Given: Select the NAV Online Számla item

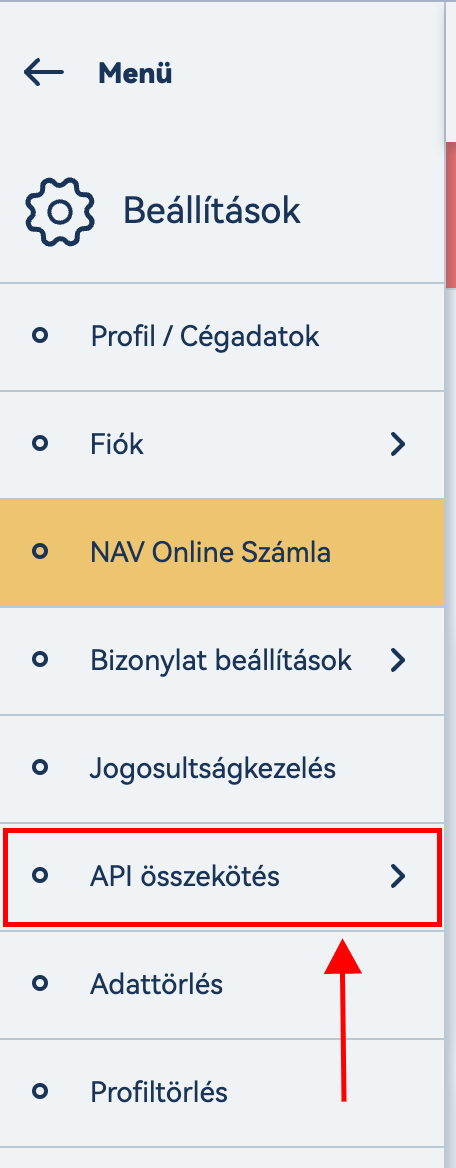Looking at the screenshot, I should point(222,553).
